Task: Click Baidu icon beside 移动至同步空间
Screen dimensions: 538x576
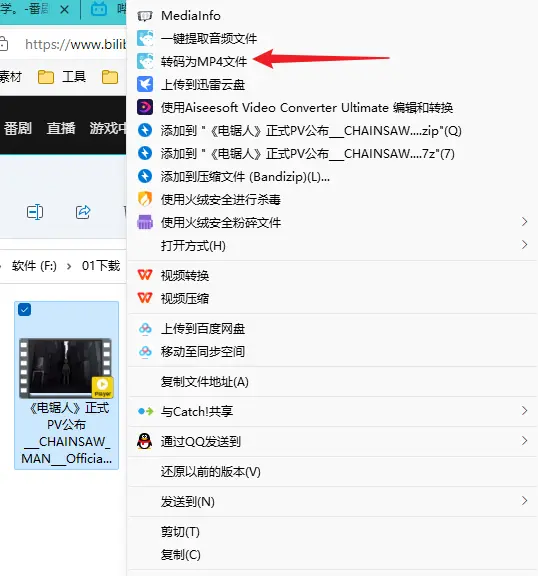Action: (145, 352)
